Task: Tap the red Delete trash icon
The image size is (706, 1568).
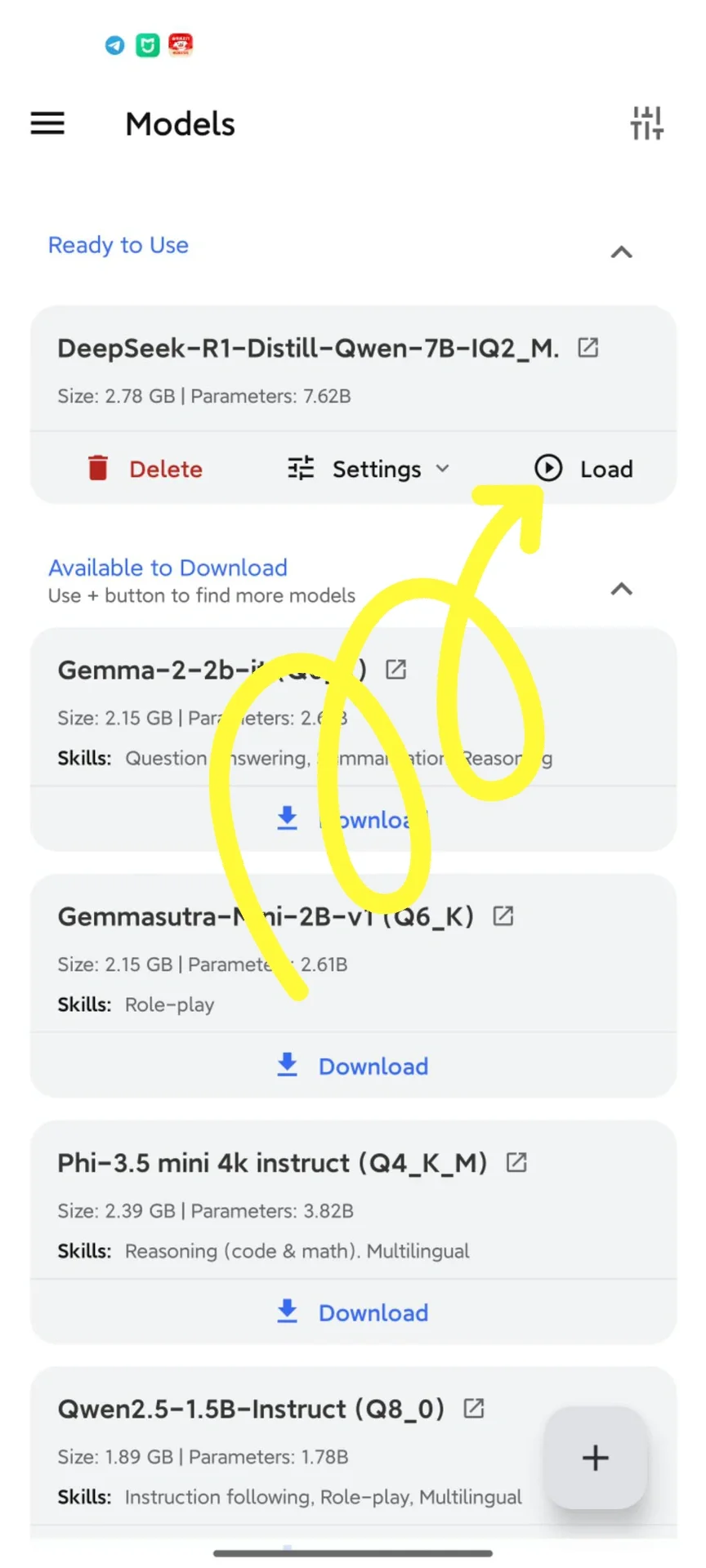Action: point(98,469)
